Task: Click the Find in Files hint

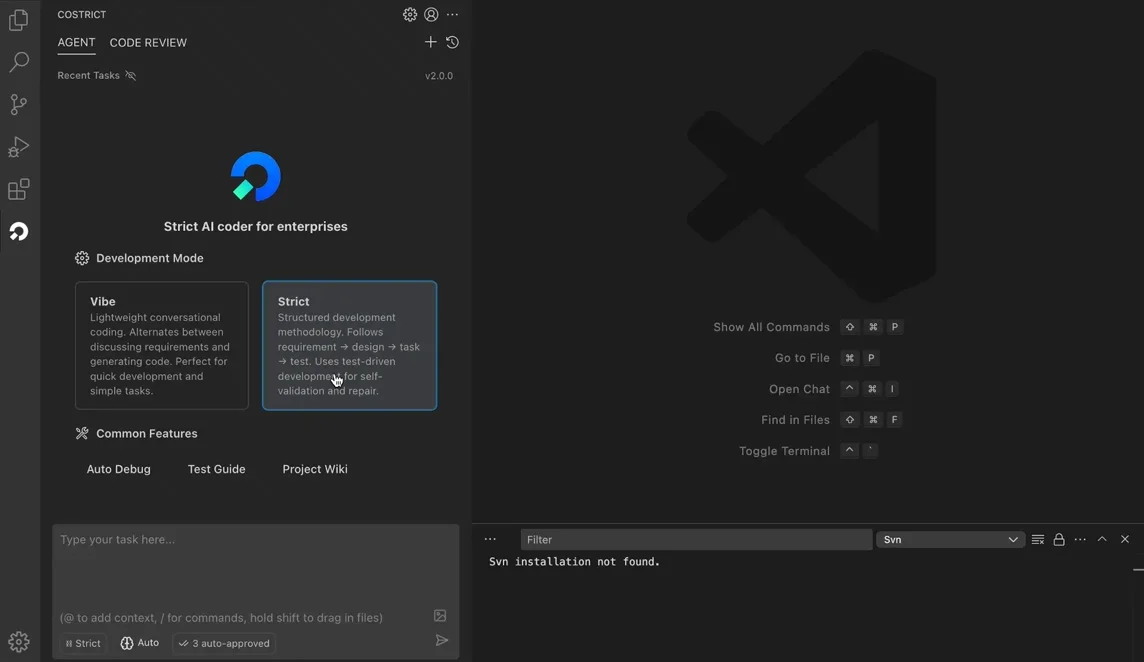Action: [795, 420]
